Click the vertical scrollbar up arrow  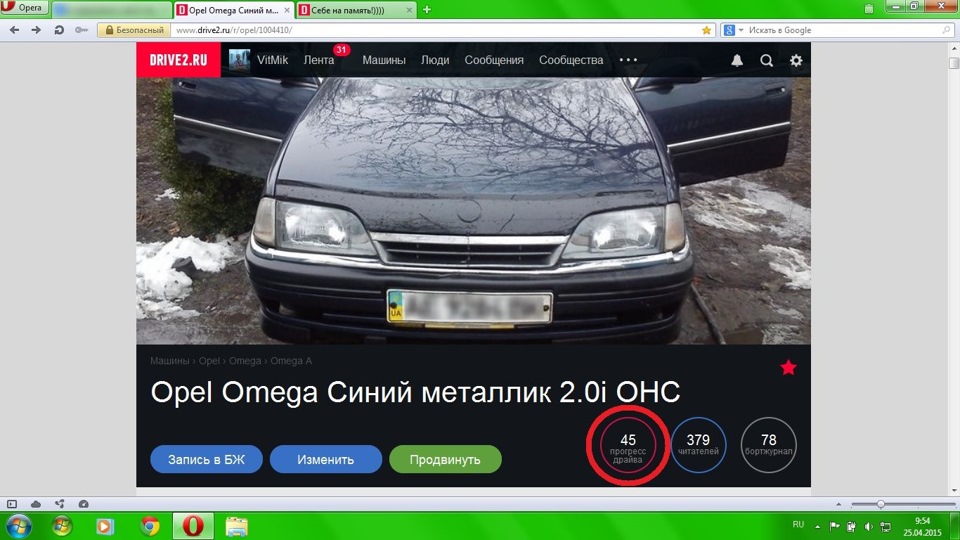point(954,47)
